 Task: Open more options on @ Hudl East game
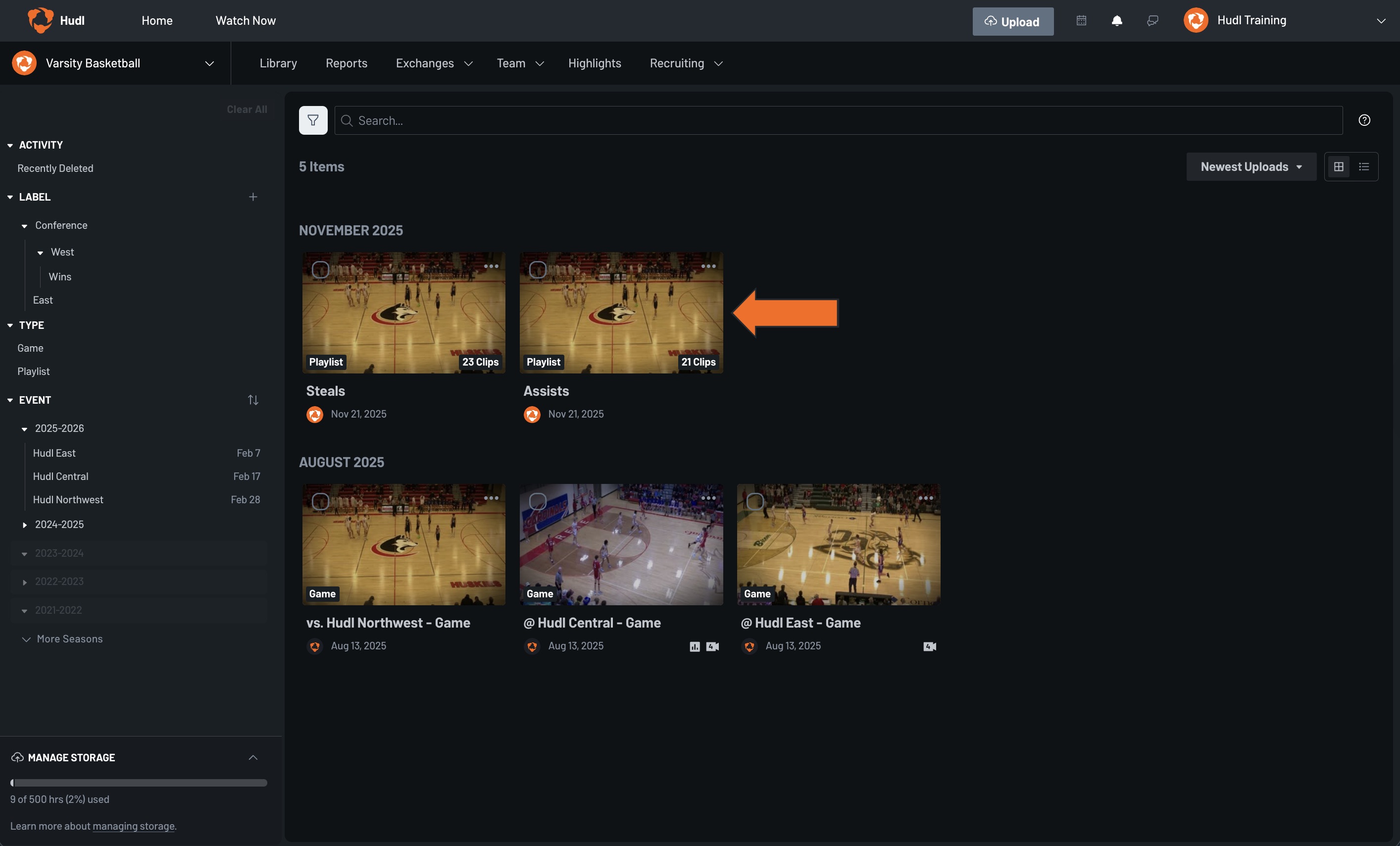(x=926, y=498)
